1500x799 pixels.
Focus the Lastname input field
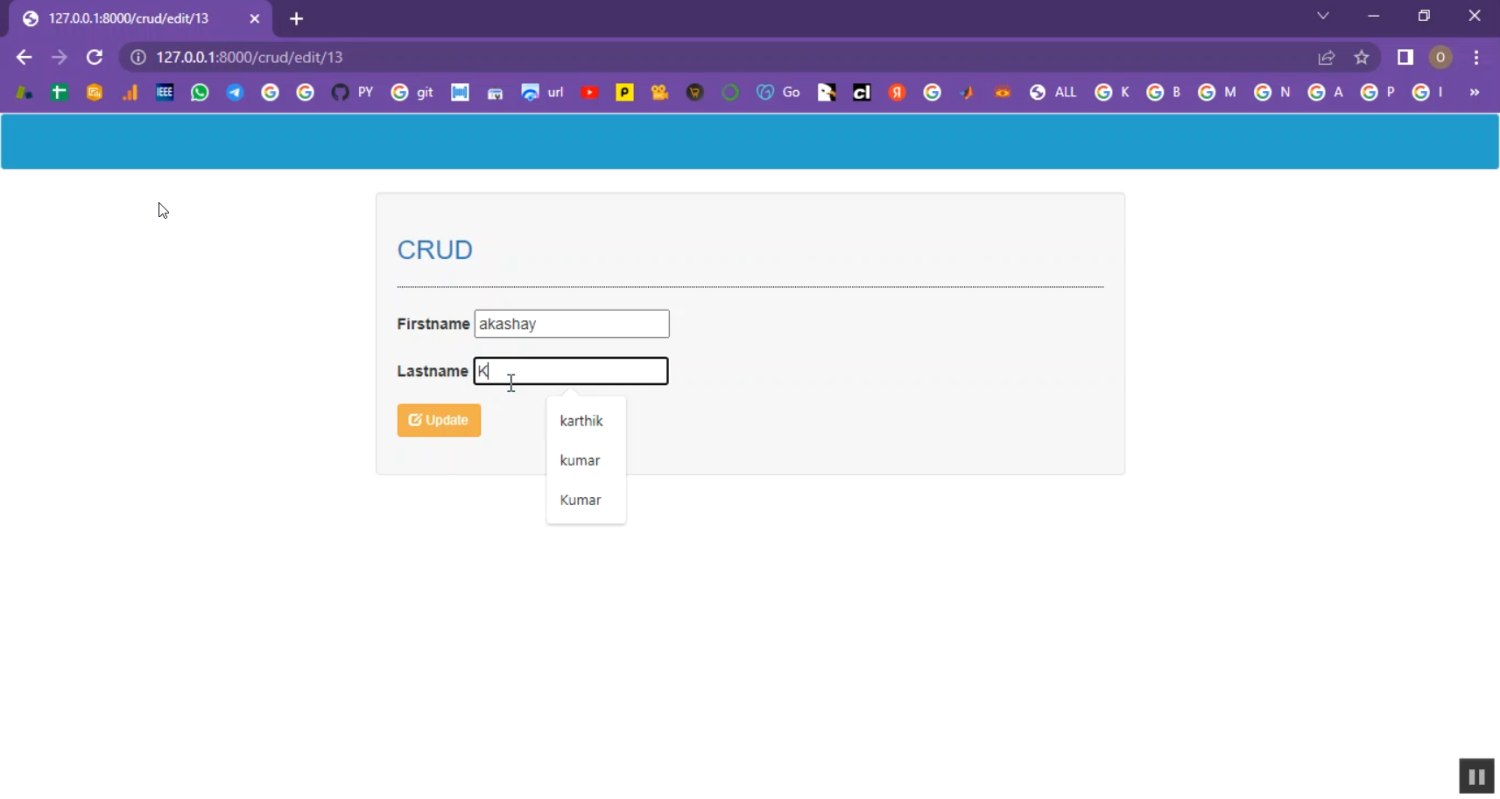571,371
